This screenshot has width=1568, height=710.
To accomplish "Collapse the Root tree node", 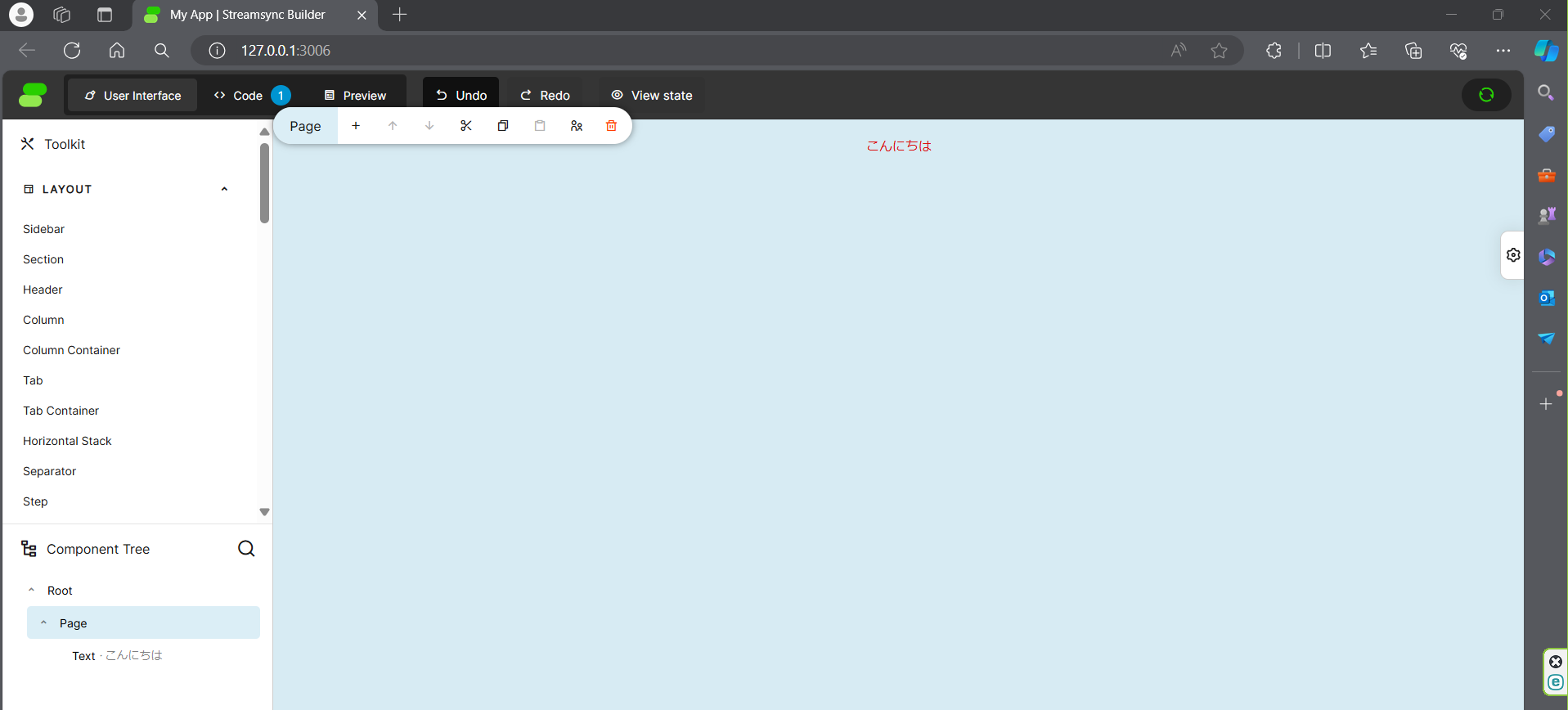I will tap(31, 590).
